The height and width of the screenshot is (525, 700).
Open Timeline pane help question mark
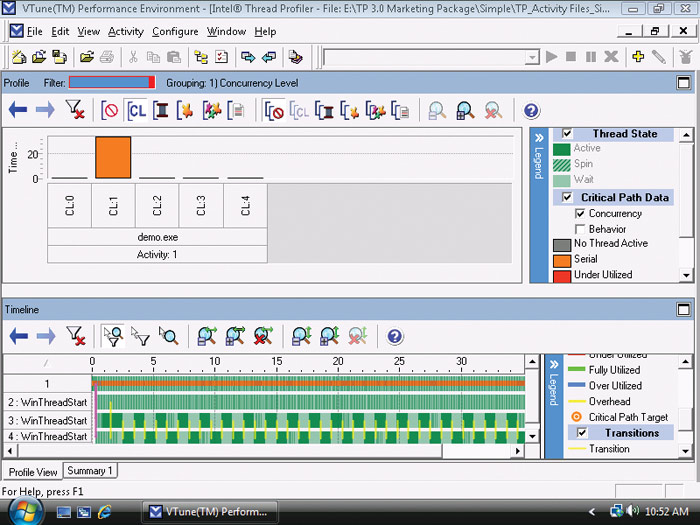(x=395, y=336)
